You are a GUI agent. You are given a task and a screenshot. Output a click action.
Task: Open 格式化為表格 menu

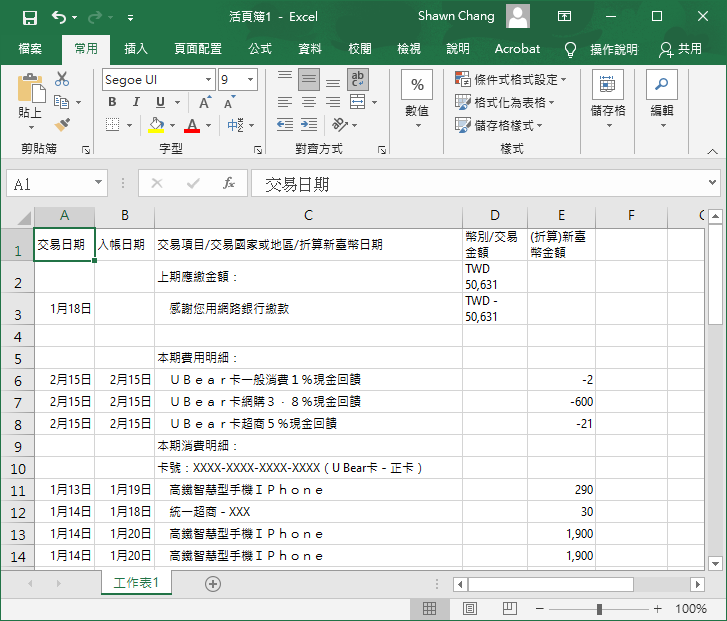[x=504, y=102]
